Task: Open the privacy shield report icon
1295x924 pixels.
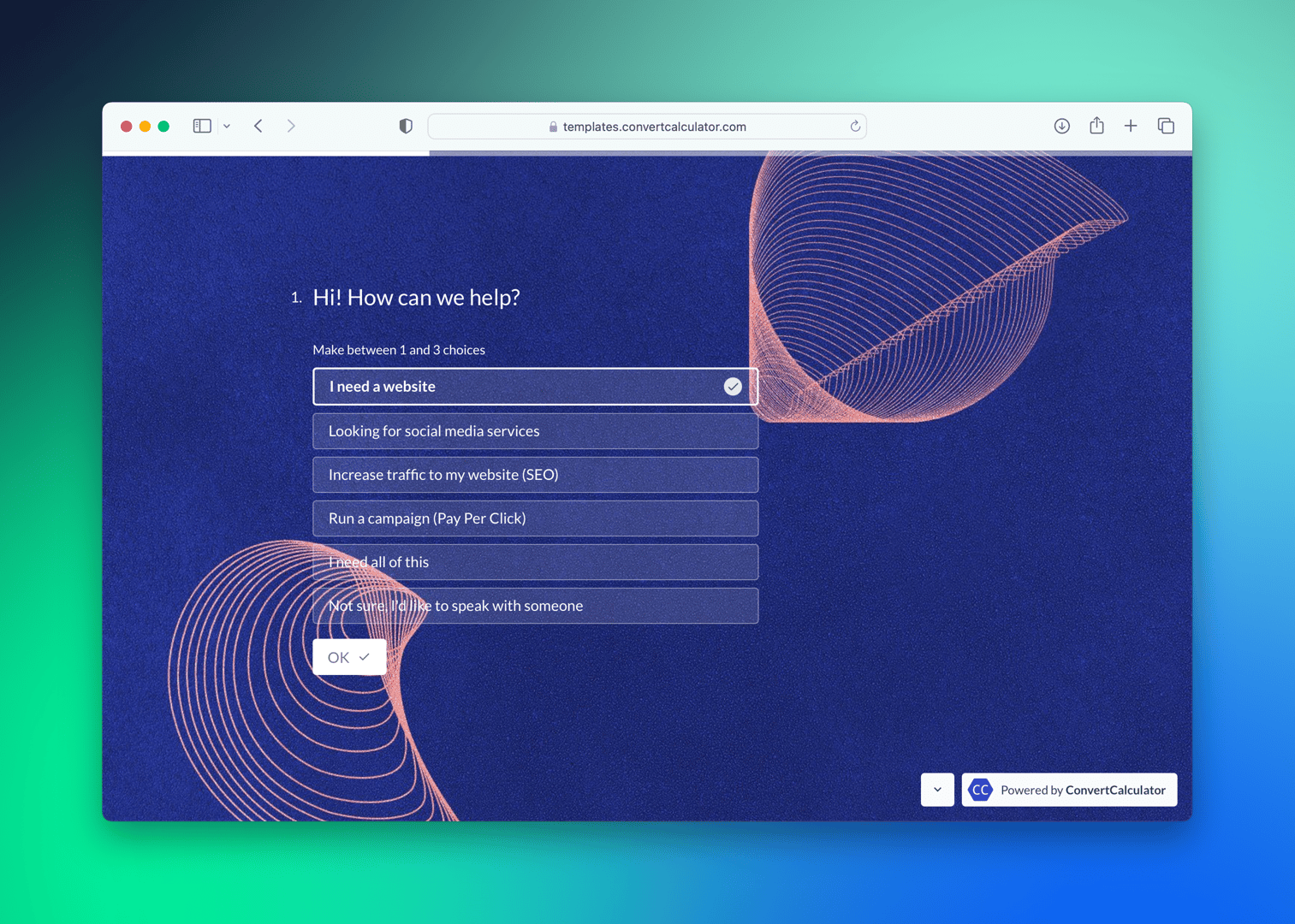Action: [x=406, y=126]
